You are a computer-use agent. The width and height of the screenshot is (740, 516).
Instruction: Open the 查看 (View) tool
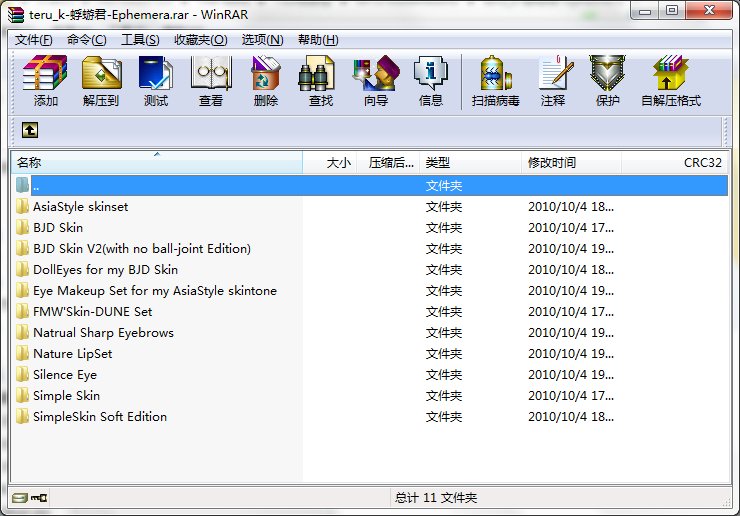point(211,81)
